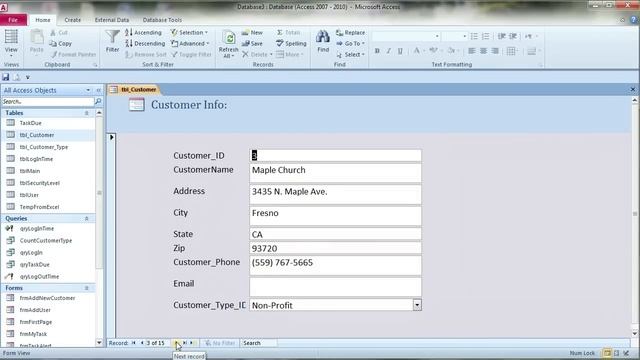This screenshot has width=640, height=360.
Task: Select the Home ribbon tab
Action: 43,20
